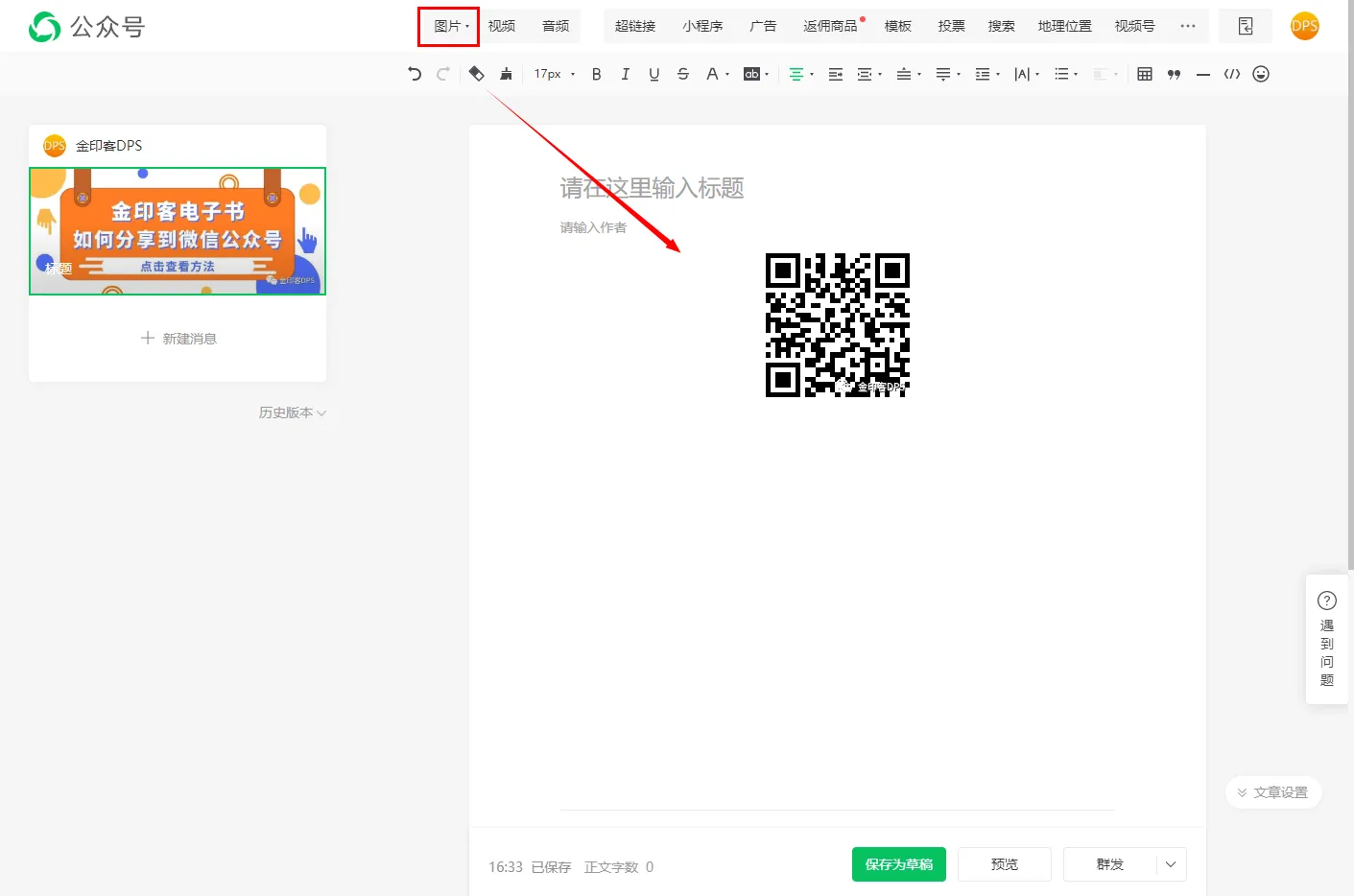Open the center alignment dropdown
The image size is (1354, 896).
pyautogui.click(x=800, y=74)
